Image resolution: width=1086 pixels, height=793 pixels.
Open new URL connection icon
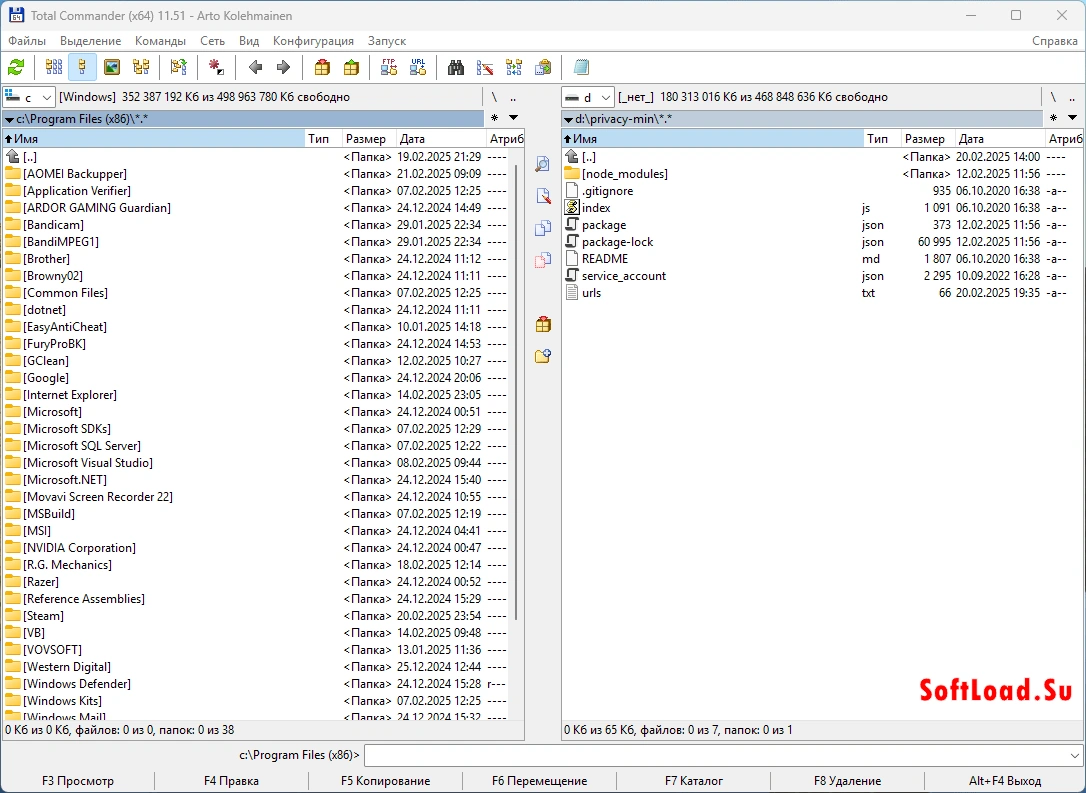click(x=418, y=68)
